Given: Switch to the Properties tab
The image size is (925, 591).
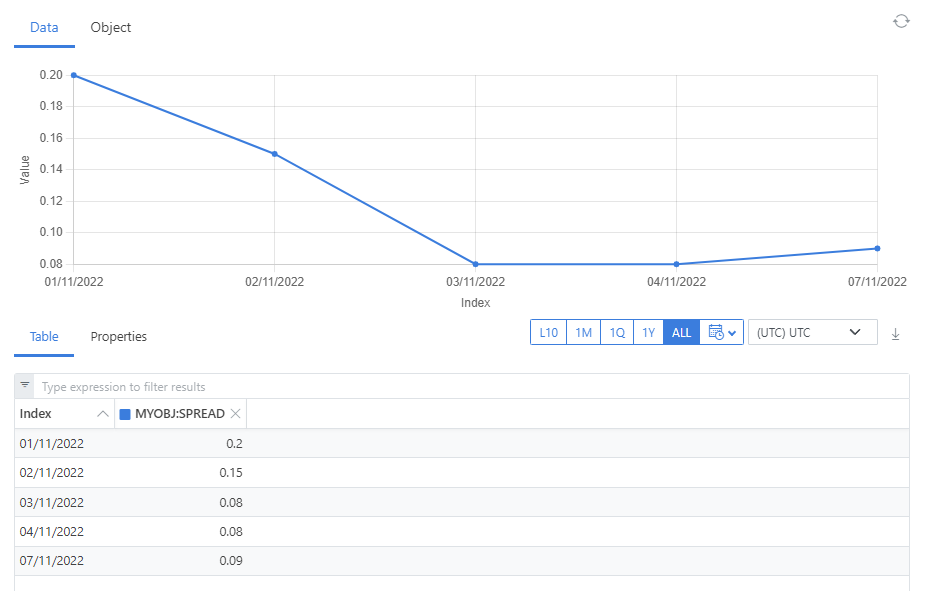Looking at the screenshot, I should pos(119,337).
